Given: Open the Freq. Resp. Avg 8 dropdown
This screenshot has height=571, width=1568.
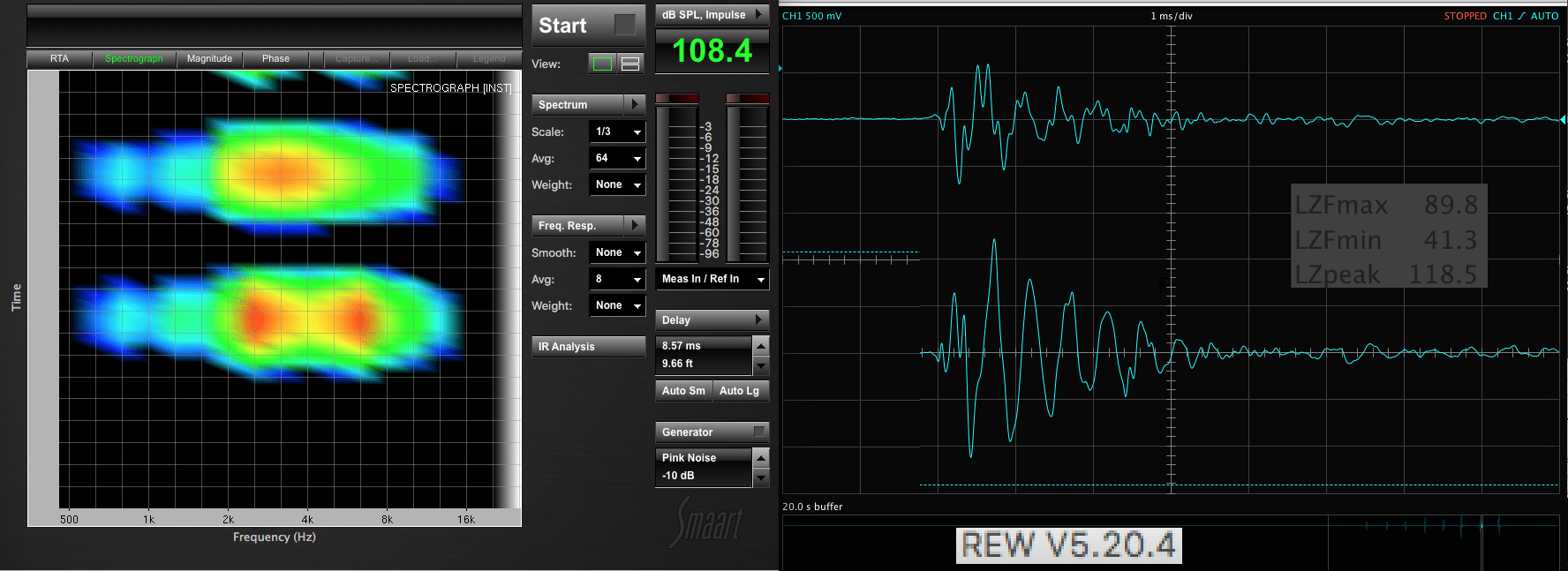Looking at the screenshot, I should pyautogui.click(x=617, y=279).
